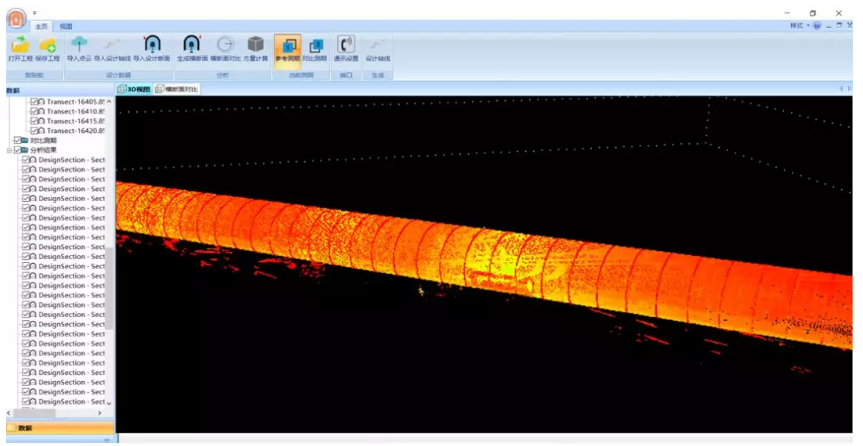Image resolution: width=863 pixels, height=446 pixels.
Task: Collapse the 分析结果 tree node
Action: (x=8, y=150)
